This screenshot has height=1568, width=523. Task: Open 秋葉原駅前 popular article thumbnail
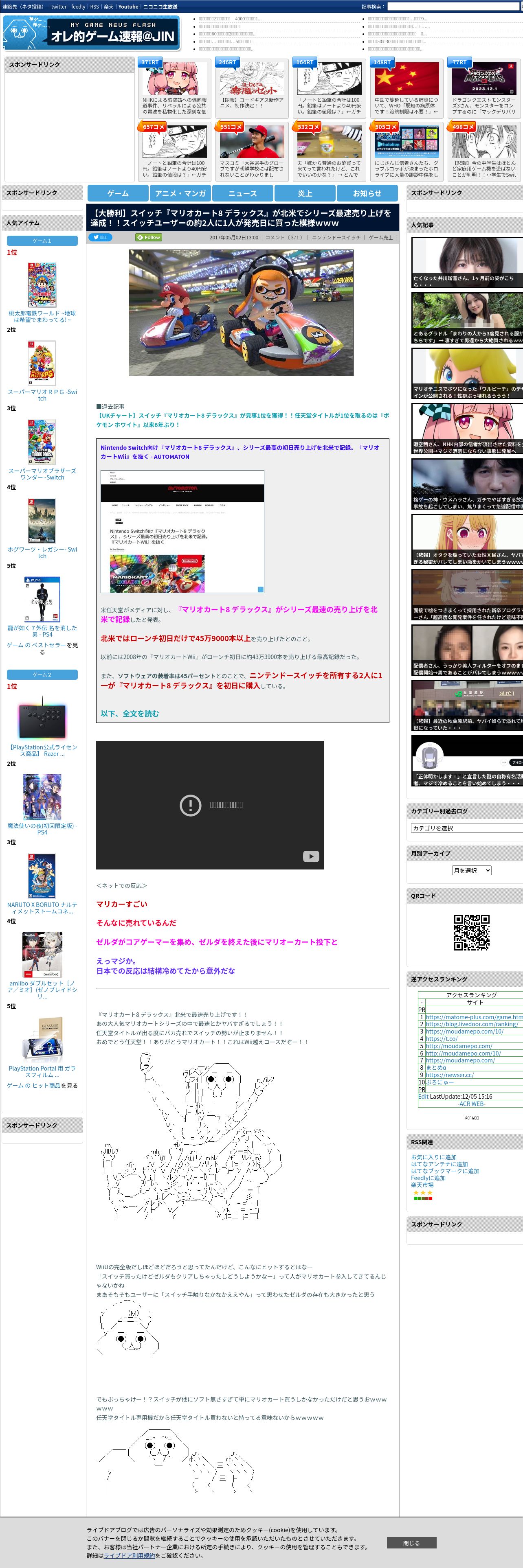coord(467,705)
